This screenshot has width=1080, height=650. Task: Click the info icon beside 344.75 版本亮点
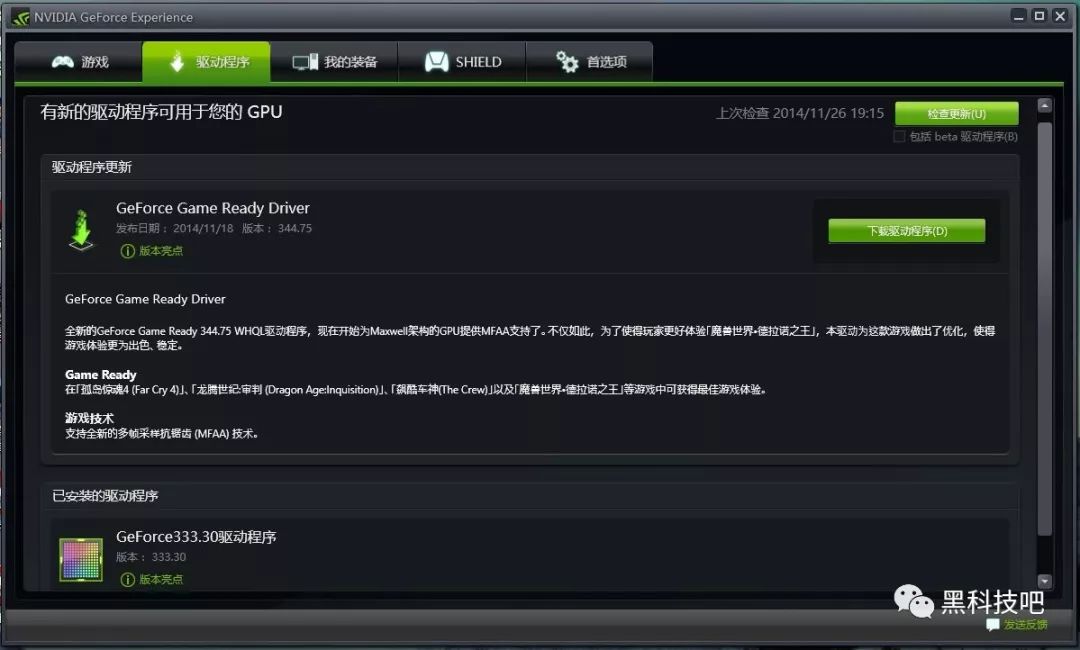[127, 251]
